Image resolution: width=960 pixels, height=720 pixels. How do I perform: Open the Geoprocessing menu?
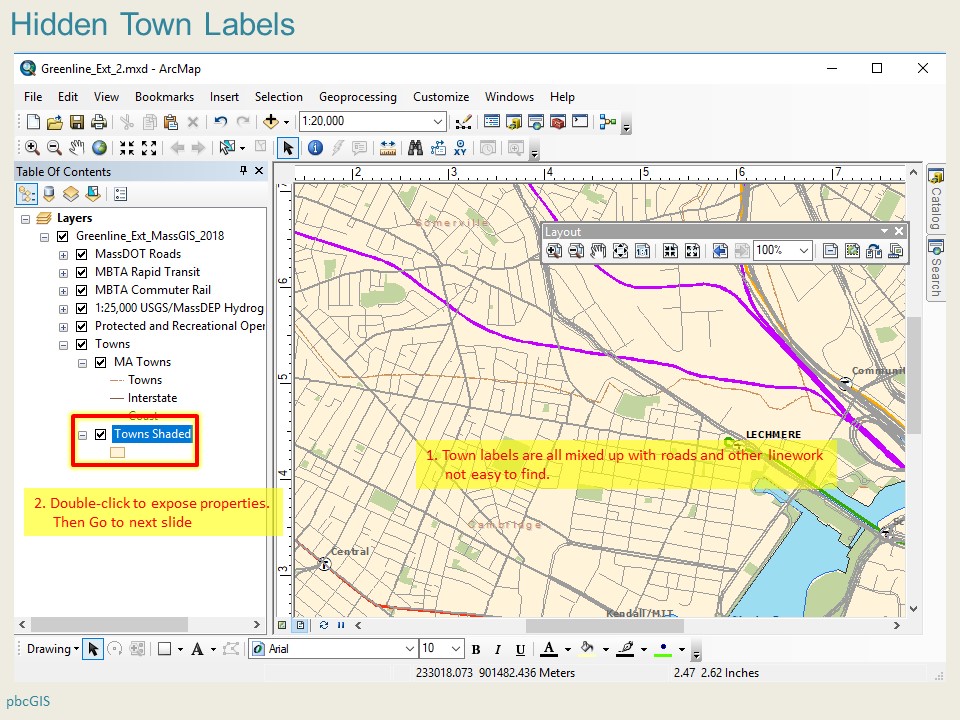(358, 97)
